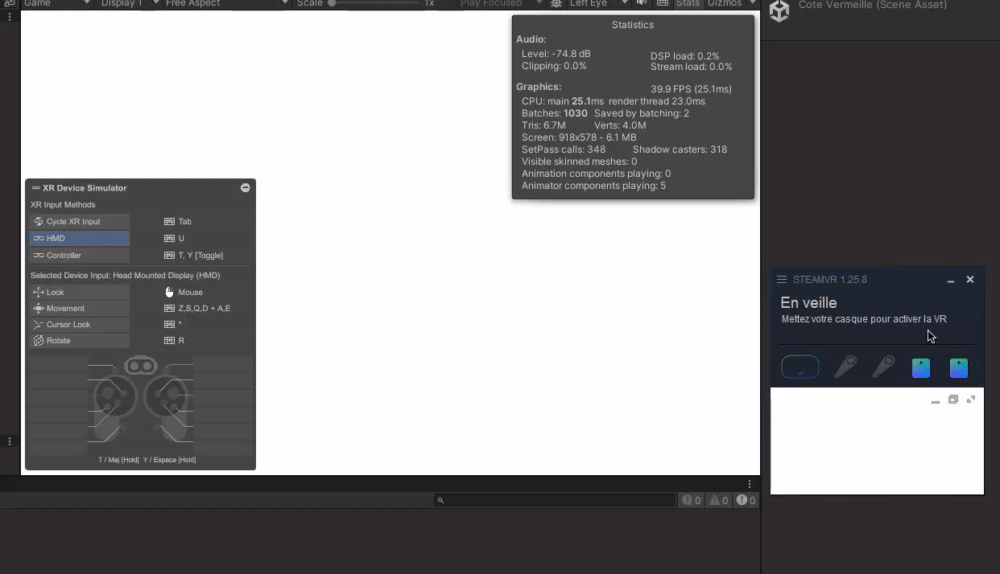Select Controller input method
The width and height of the screenshot is (1000, 574).
click(x=79, y=255)
